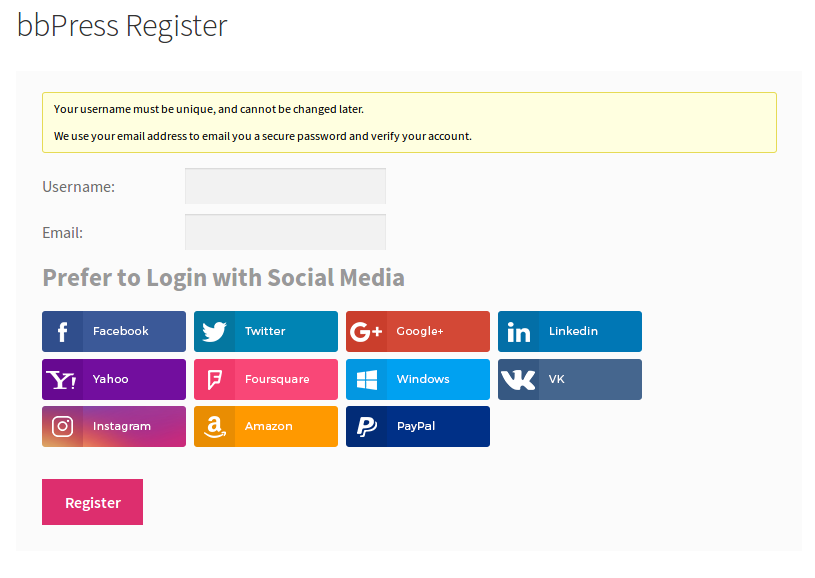Sign in with the Twitter text label
815x578 pixels.
(265, 331)
